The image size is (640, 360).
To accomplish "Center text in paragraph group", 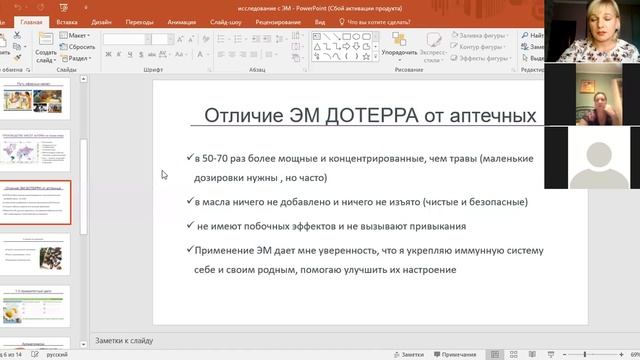I will click(232, 54).
